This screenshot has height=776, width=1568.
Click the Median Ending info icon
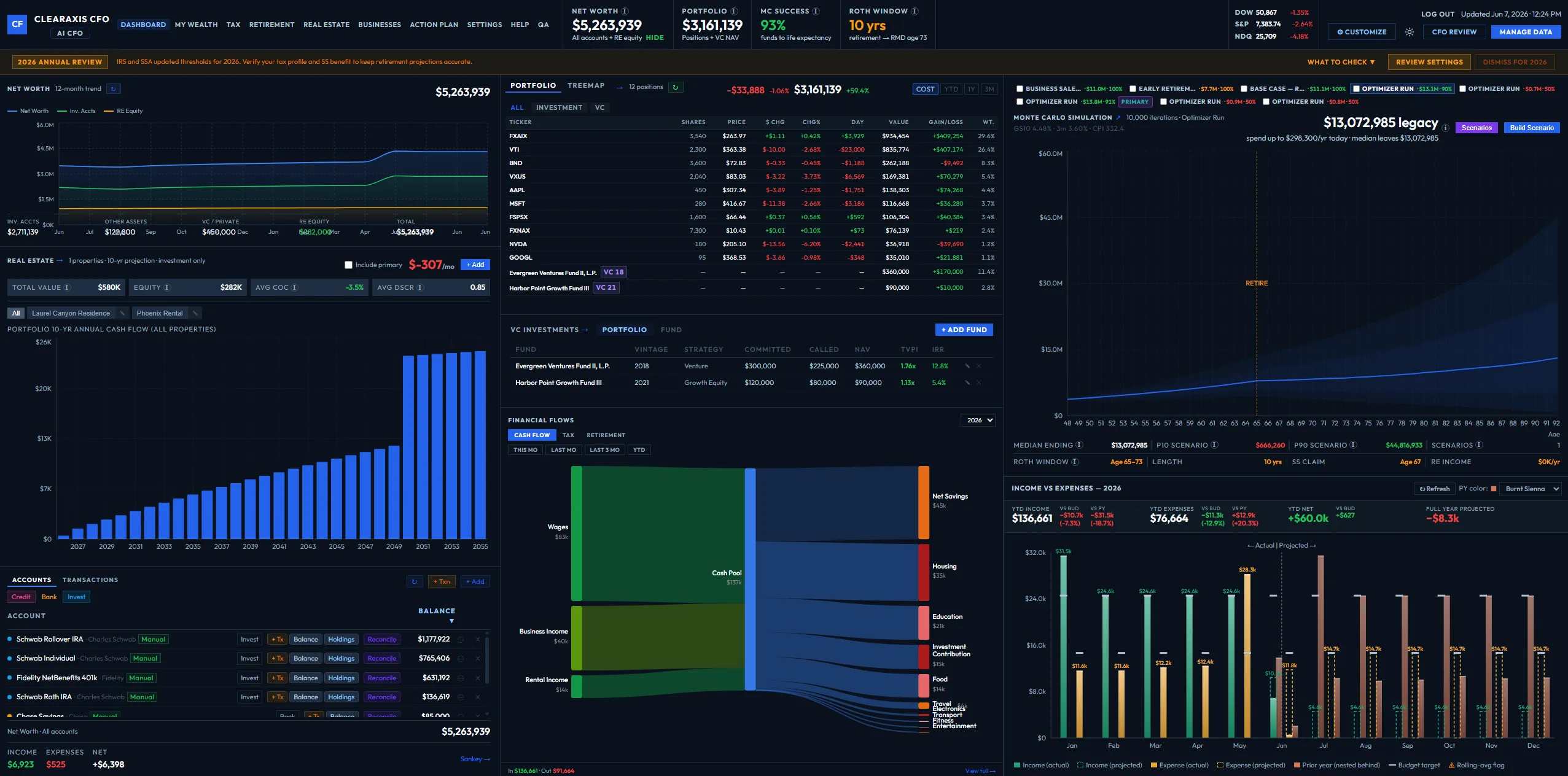1080,445
